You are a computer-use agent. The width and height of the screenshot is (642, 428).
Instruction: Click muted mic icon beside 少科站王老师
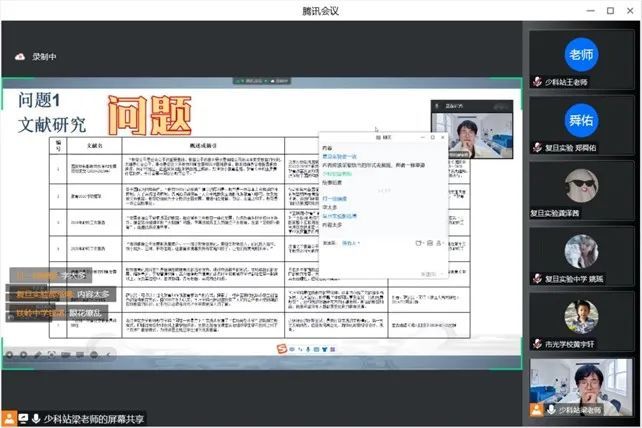pyautogui.click(x=538, y=82)
